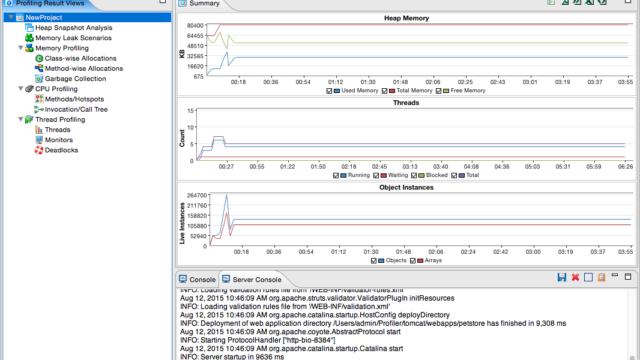Open the Garbage Collection icon
640x360 pixels.
point(39,79)
